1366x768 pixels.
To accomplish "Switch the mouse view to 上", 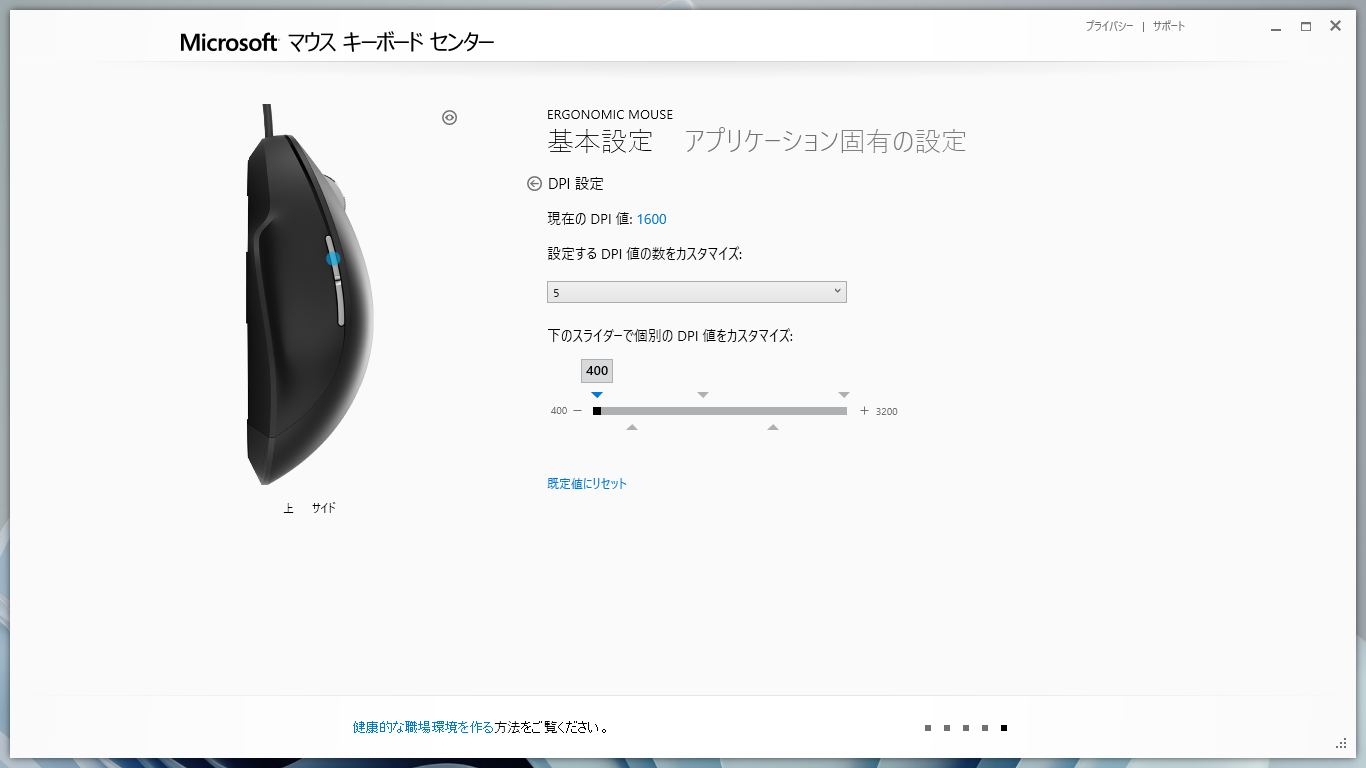I will tap(288, 507).
